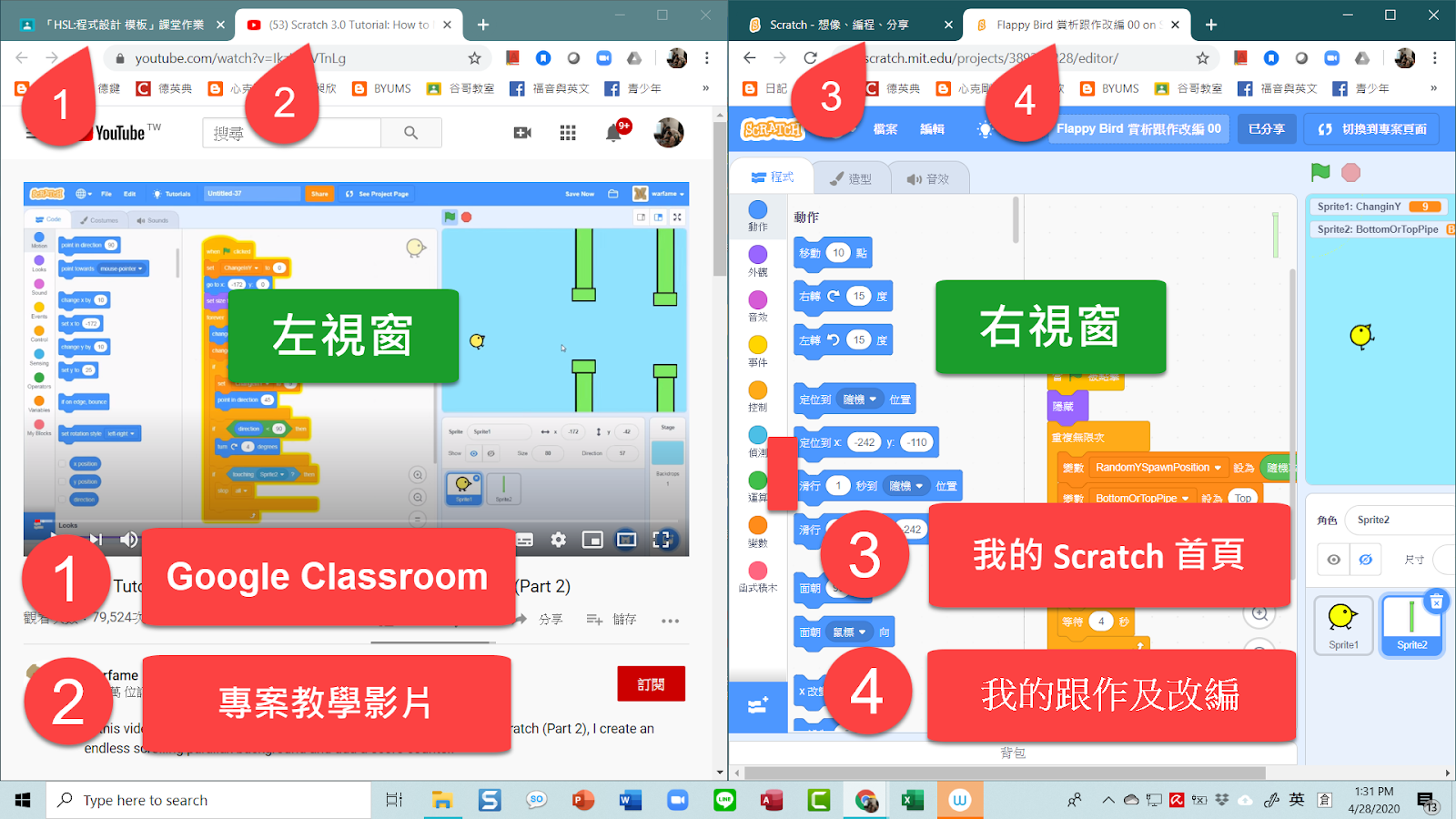Open BottomOrTopPipe variable dropdown in script

(x=1142, y=498)
